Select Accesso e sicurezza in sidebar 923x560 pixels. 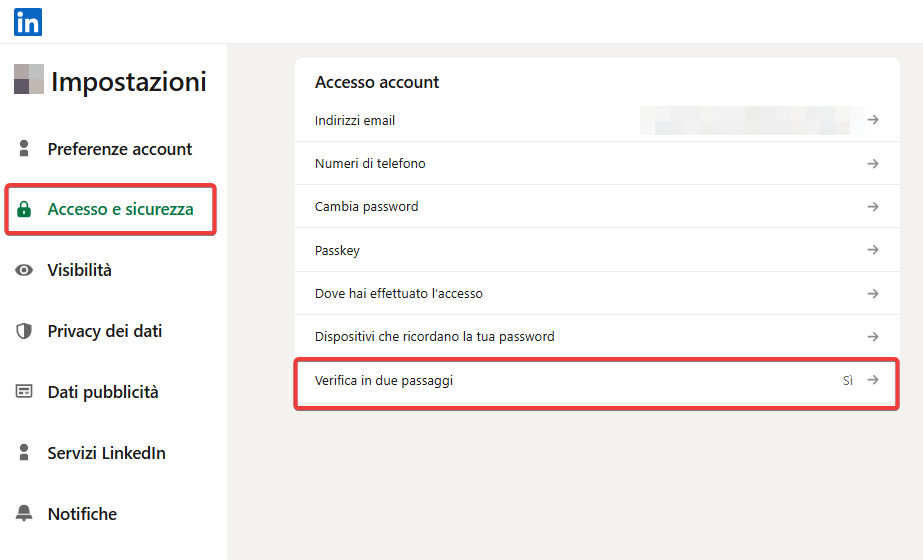point(120,210)
